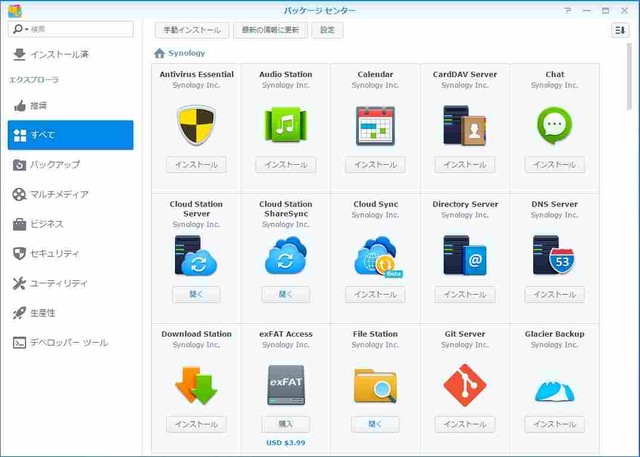Open the Audio Station music icon
Image resolution: width=640 pixels, height=457 pixels.
(286, 124)
